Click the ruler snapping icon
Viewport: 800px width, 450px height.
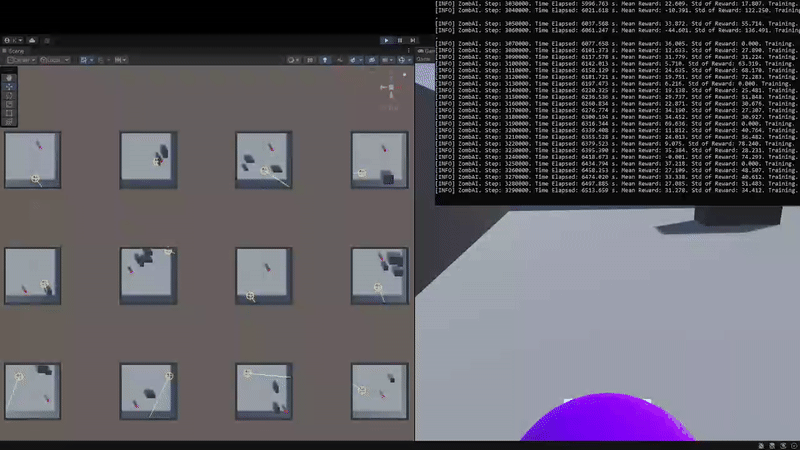point(118,60)
